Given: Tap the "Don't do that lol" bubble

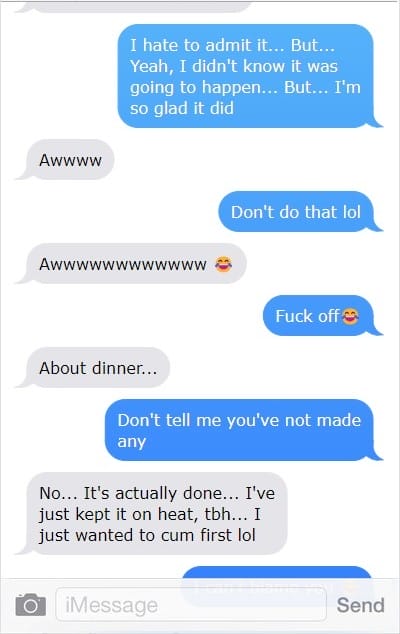Looking at the screenshot, I should coord(296,212).
